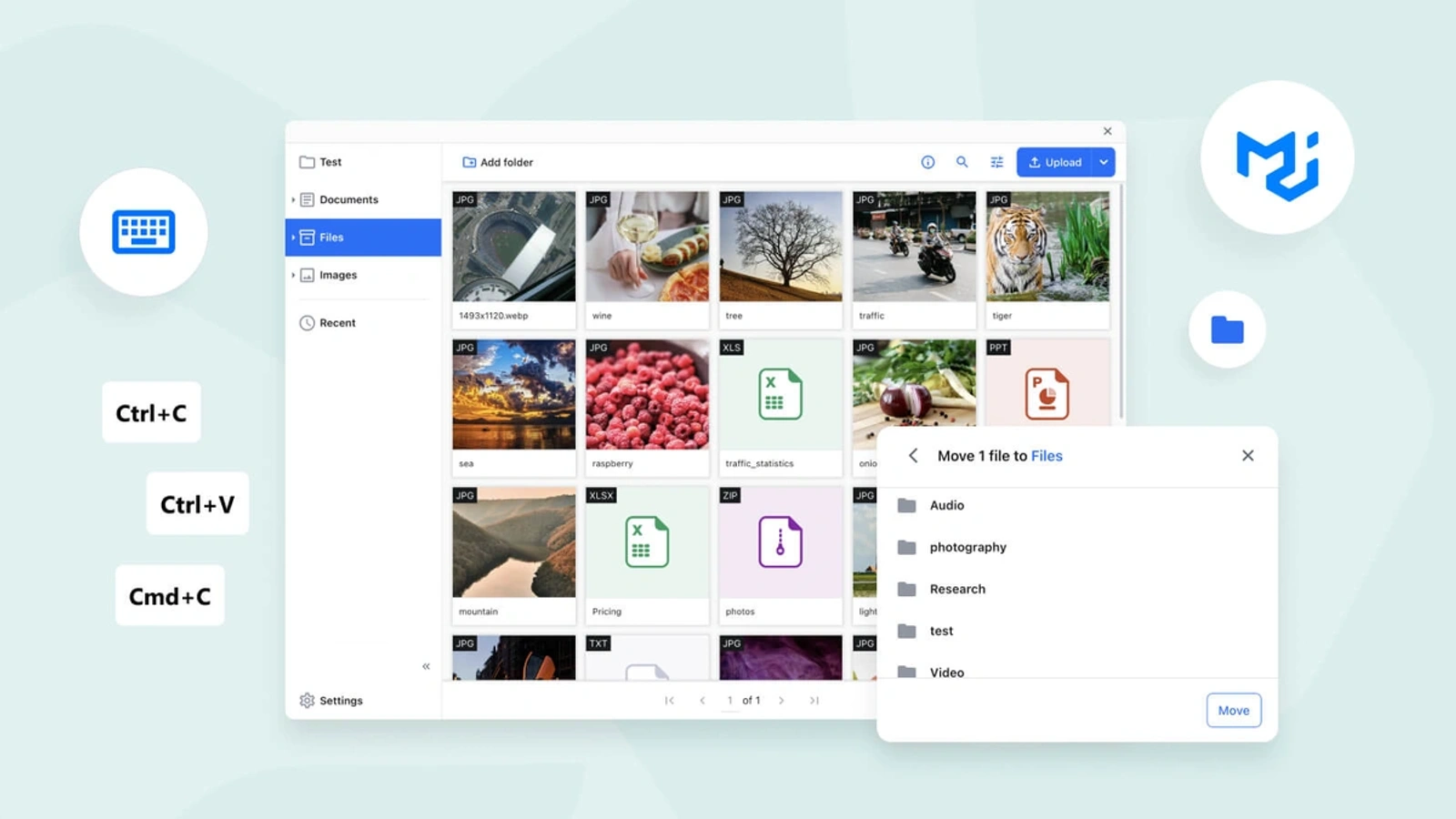The height and width of the screenshot is (819, 1456).
Task: Open search with the magnifier icon
Action: [962, 162]
